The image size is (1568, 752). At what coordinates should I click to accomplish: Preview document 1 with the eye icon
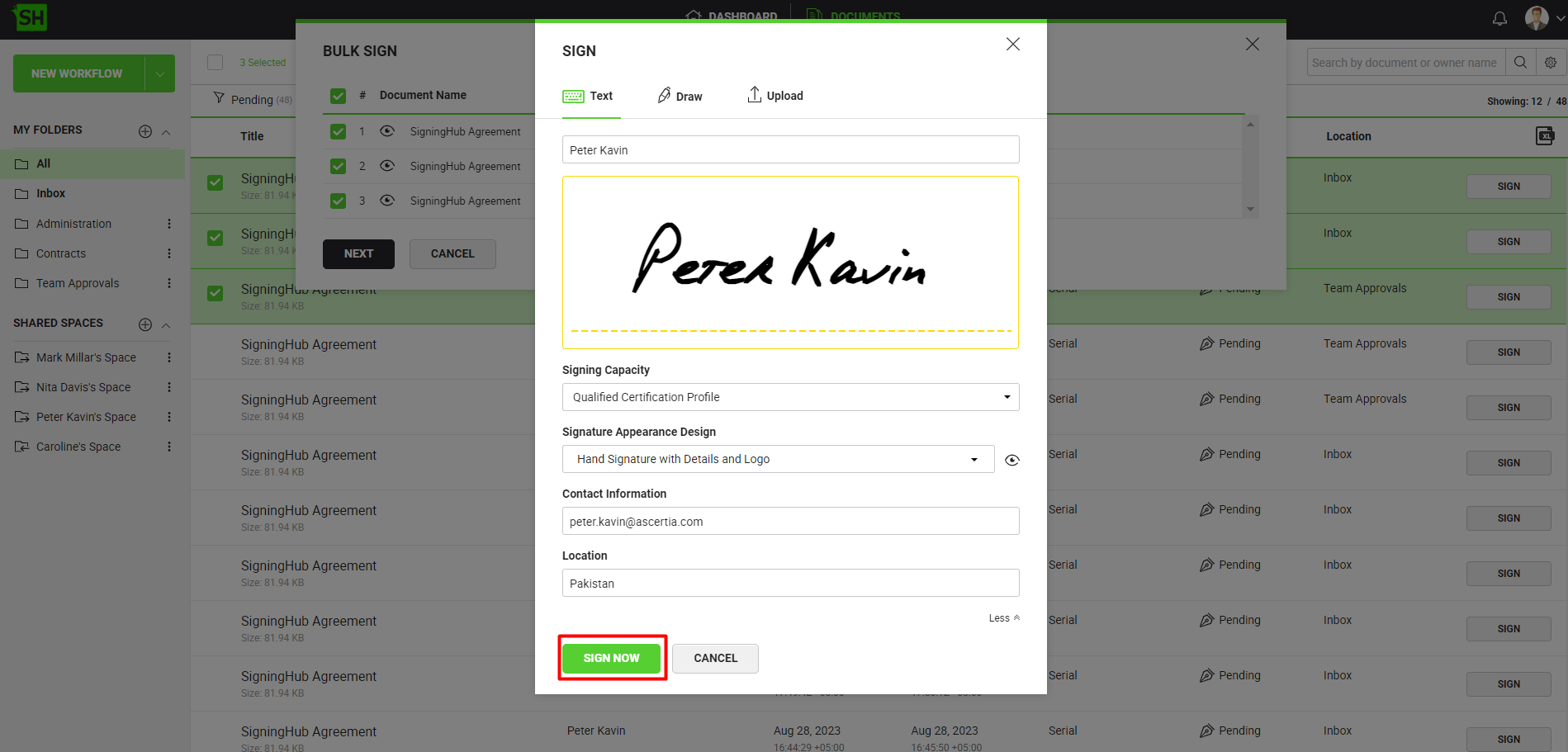pos(387,131)
